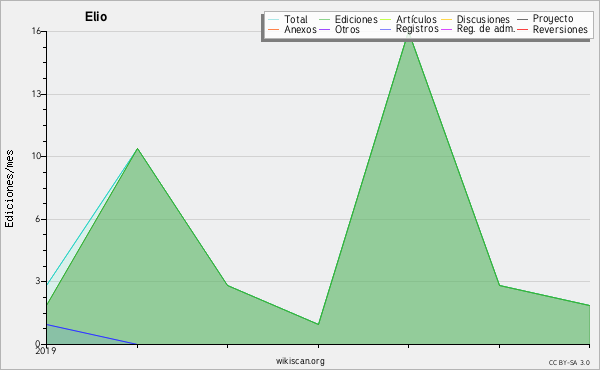This screenshot has width=600, height=370.
Task: Click the purple Otros legend line
Action: click(324, 29)
